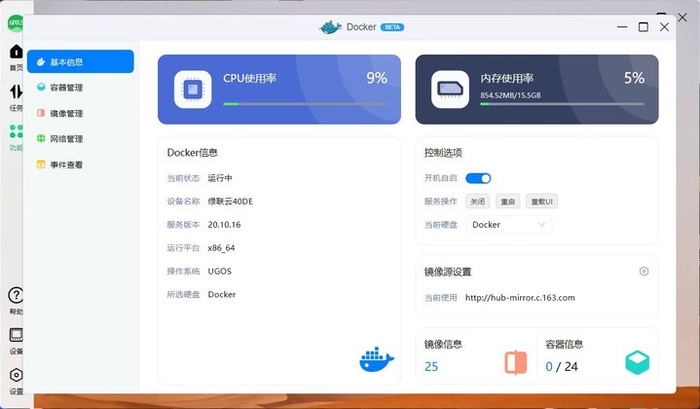Click the 854.52MB/15.5GB memory text

click(511, 95)
